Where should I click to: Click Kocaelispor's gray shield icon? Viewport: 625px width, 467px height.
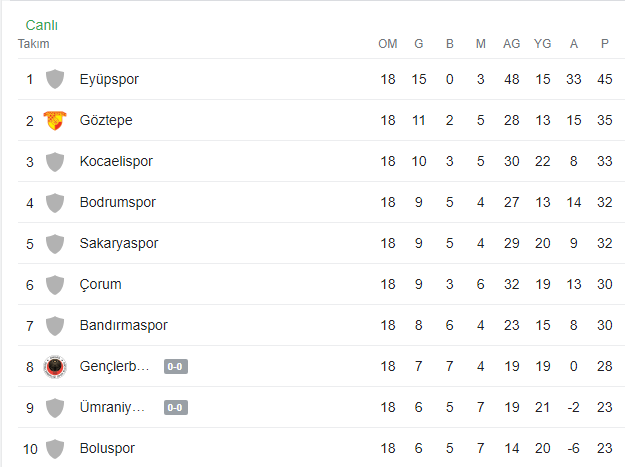click(55, 162)
